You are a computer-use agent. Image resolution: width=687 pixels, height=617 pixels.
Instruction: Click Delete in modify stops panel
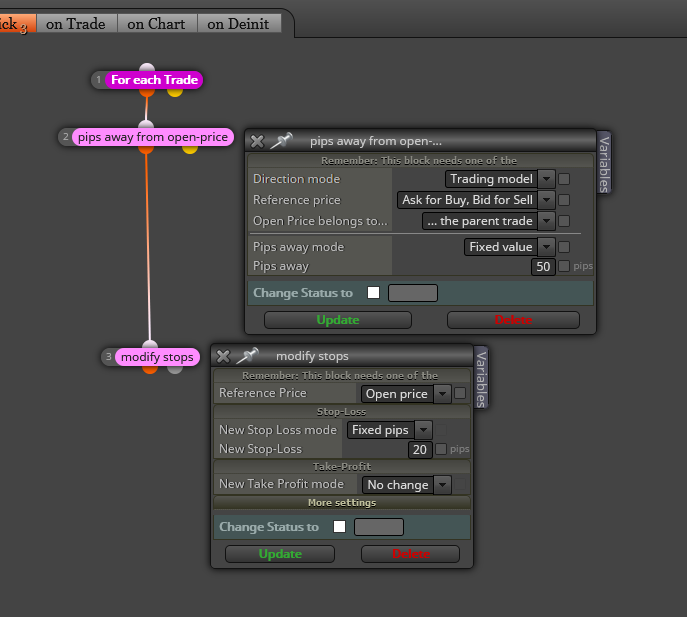[x=411, y=554]
